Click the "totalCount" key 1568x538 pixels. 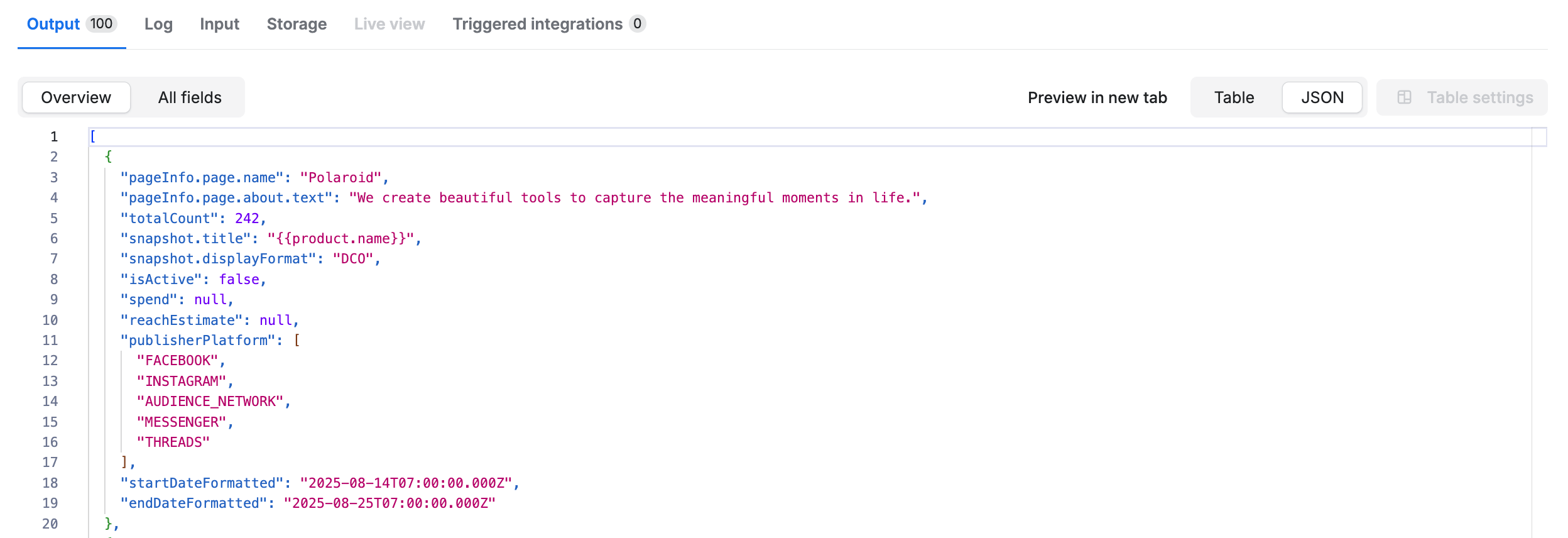(x=169, y=219)
